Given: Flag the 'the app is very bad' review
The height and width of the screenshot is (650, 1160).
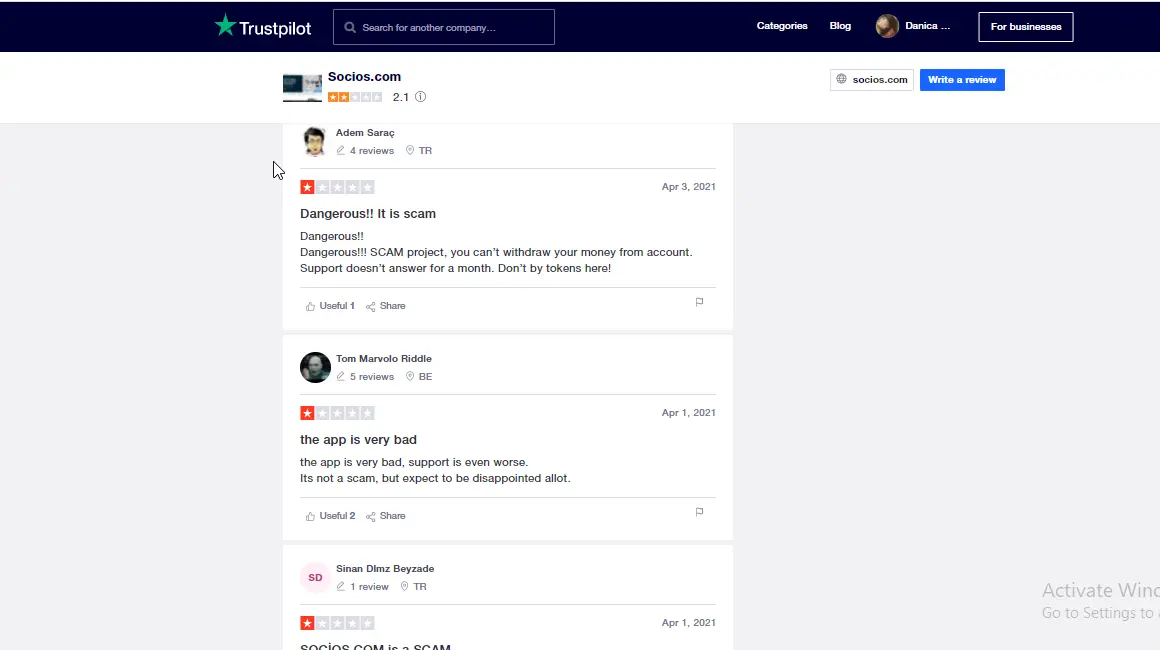Looking at the screenshot, I should [x=699, y=512].
